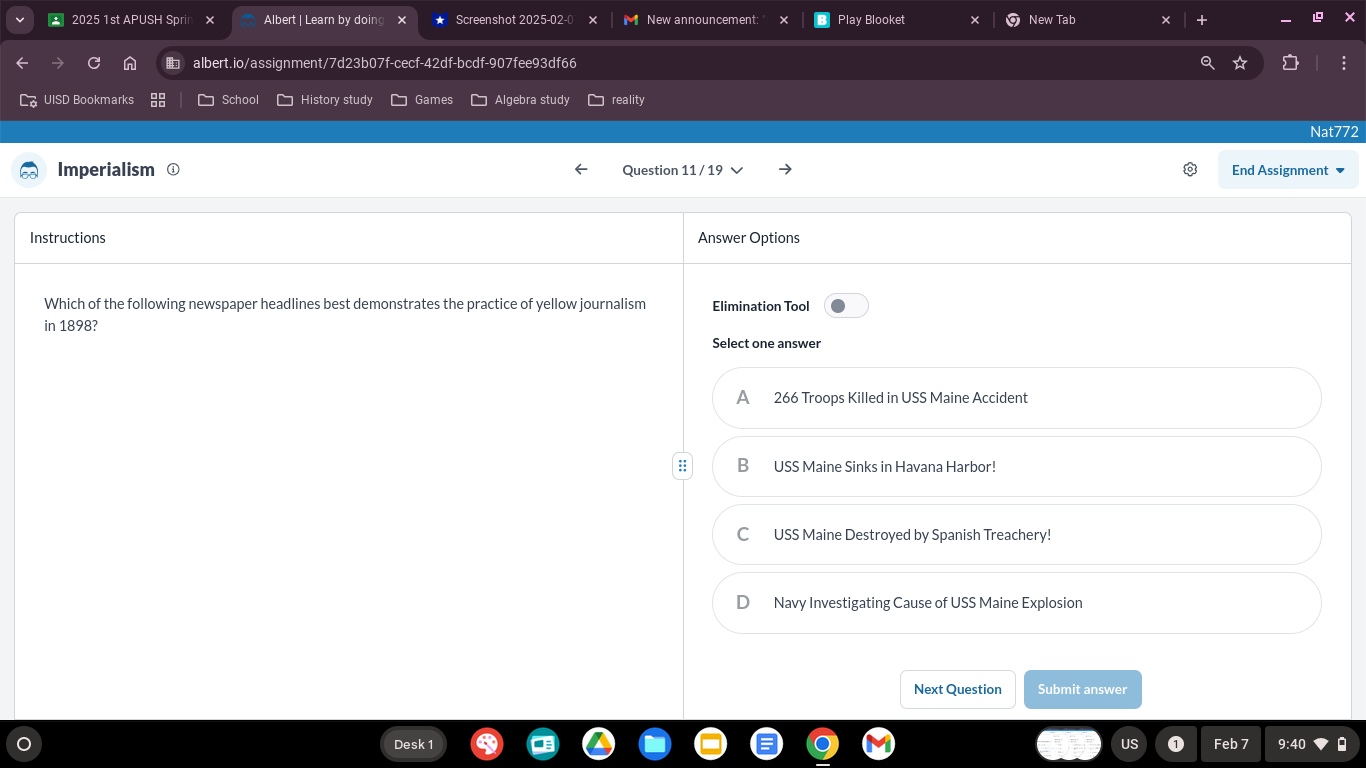Bookmark this page with the star

tap(1240, 63)
